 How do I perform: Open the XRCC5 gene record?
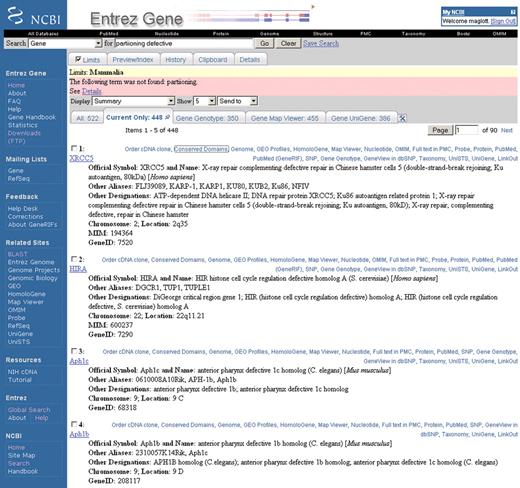tap(81, 158)
